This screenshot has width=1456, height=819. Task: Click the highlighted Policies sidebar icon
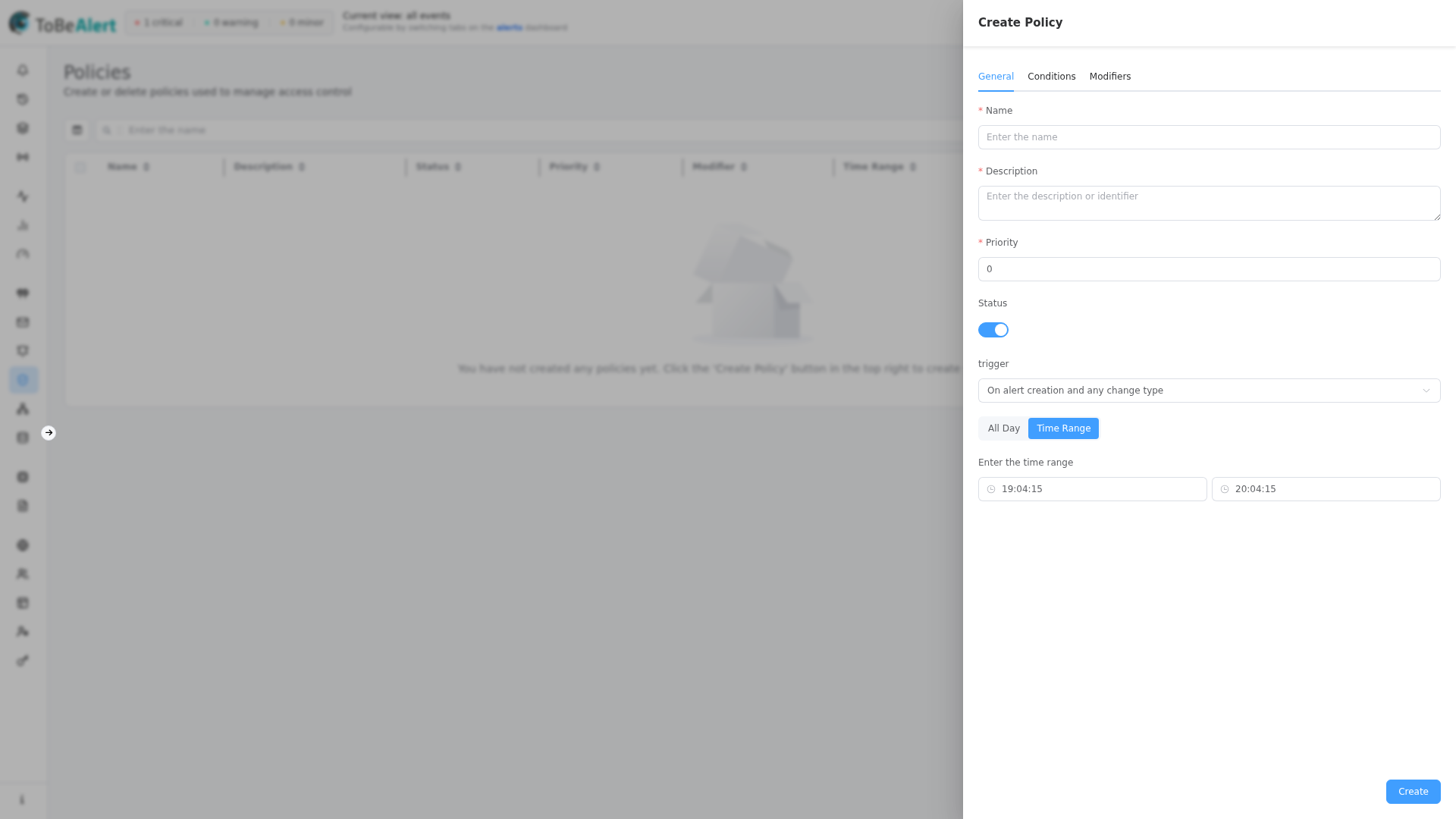pos(23,380)
